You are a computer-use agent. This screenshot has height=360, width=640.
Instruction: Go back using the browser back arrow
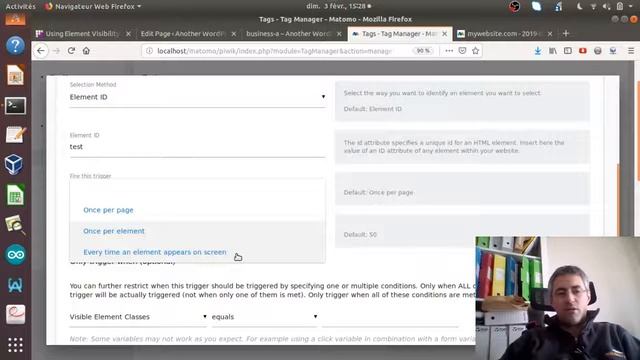41,51
